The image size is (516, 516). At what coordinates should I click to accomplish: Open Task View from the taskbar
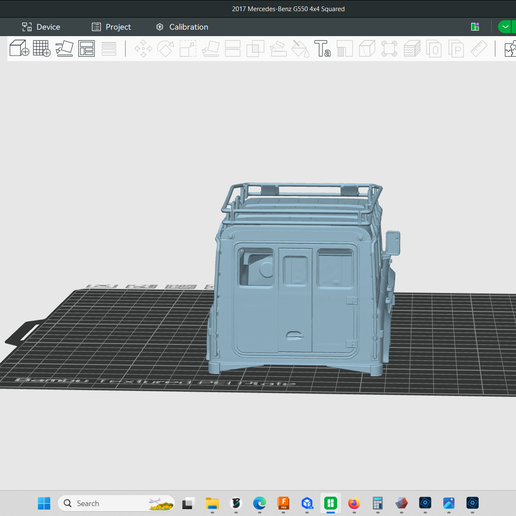188,503
